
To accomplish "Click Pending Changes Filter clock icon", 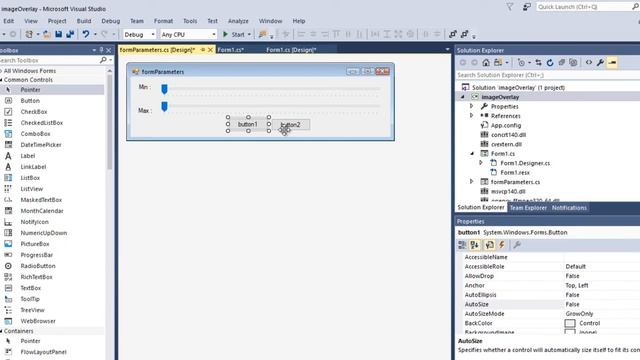I will click(x=521, y=62).
